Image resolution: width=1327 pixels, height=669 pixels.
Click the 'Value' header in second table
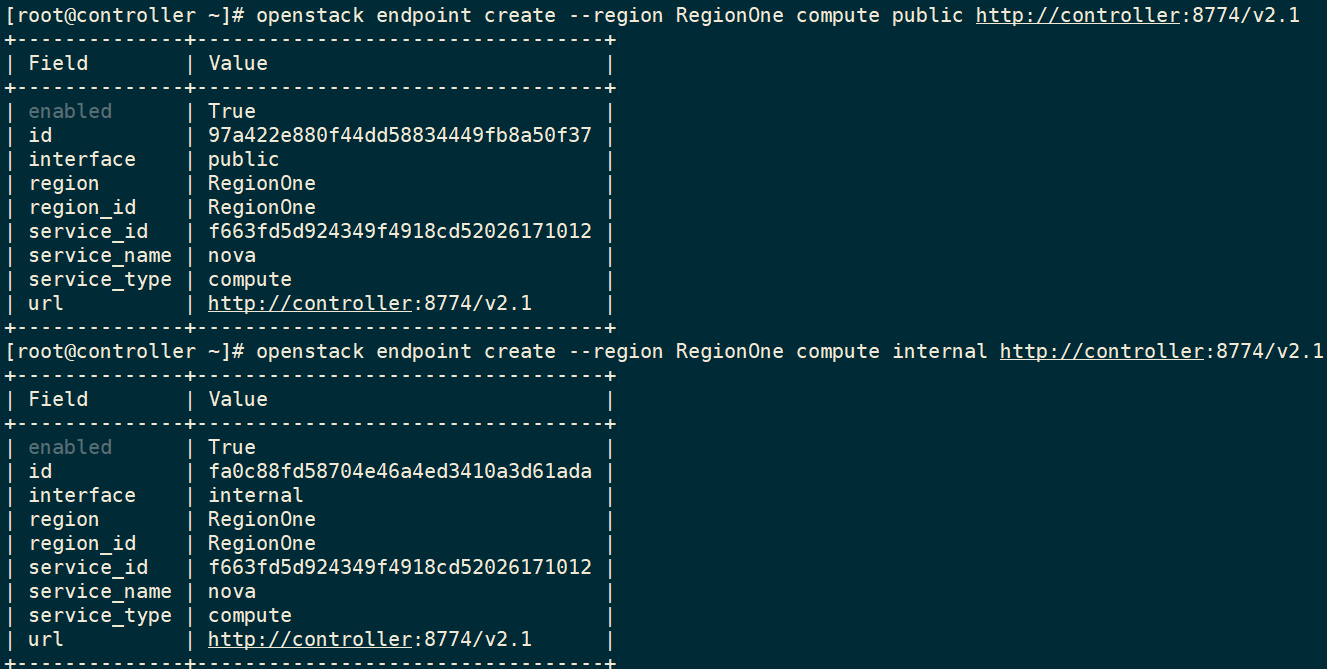point(238,399)
